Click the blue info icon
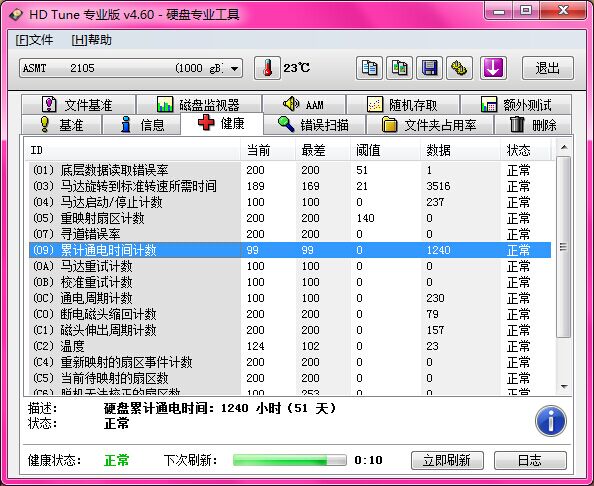The image size is (594, 486). pos(551,421)
